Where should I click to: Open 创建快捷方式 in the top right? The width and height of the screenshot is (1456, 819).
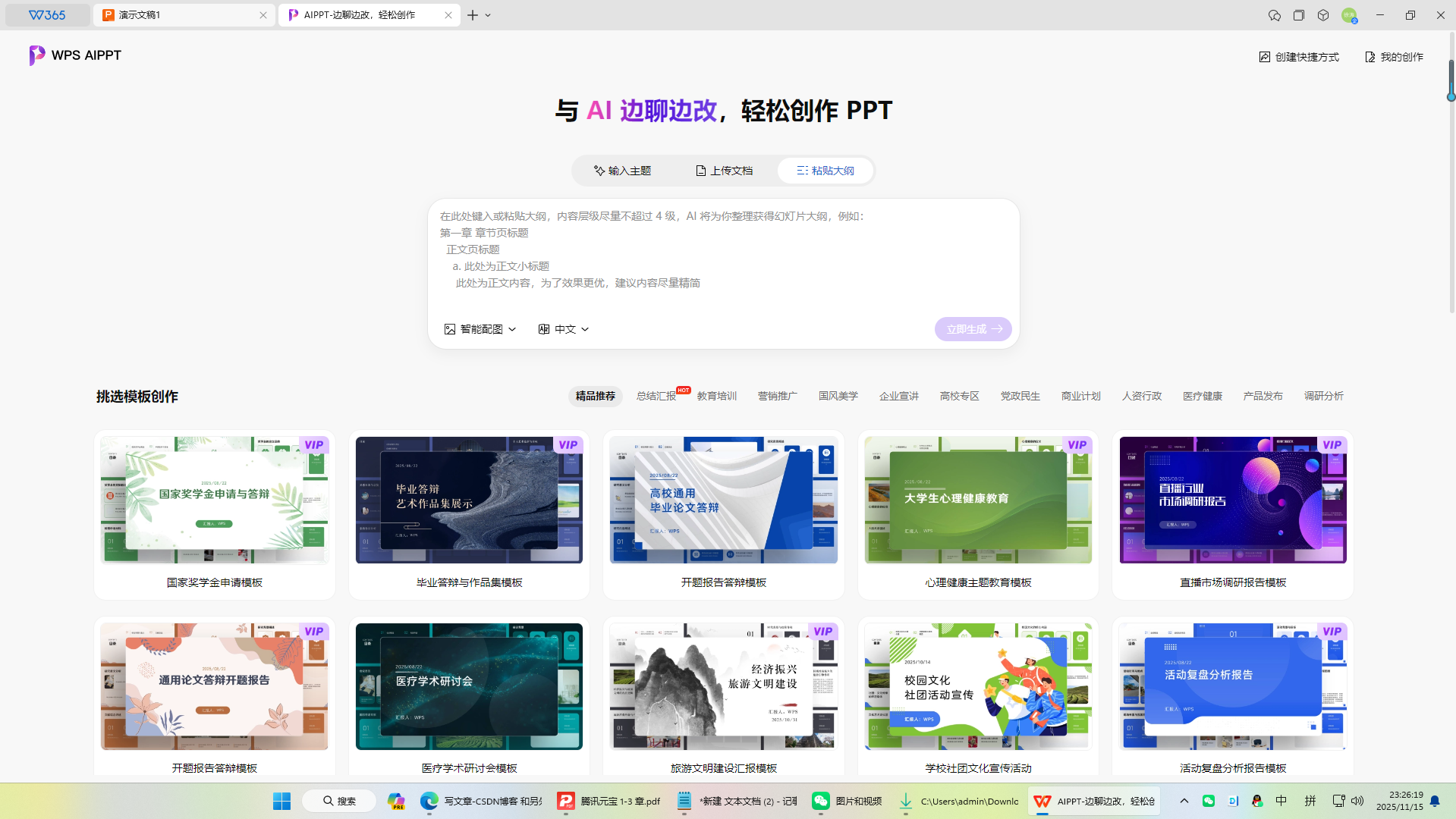click(x=1298, y=56)
